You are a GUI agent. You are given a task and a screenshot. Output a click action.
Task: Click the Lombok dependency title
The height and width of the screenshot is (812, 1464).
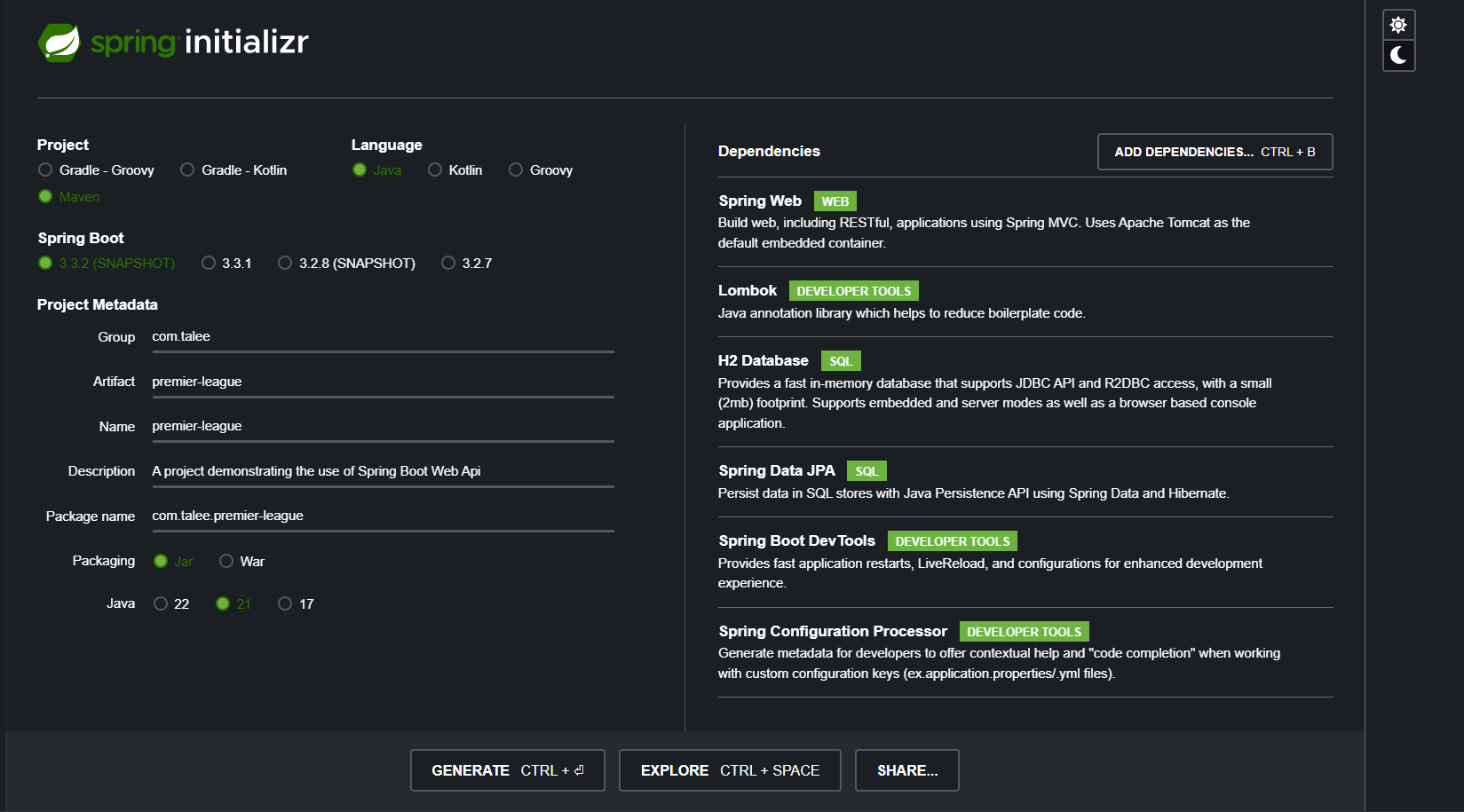[x=748, y=291]
